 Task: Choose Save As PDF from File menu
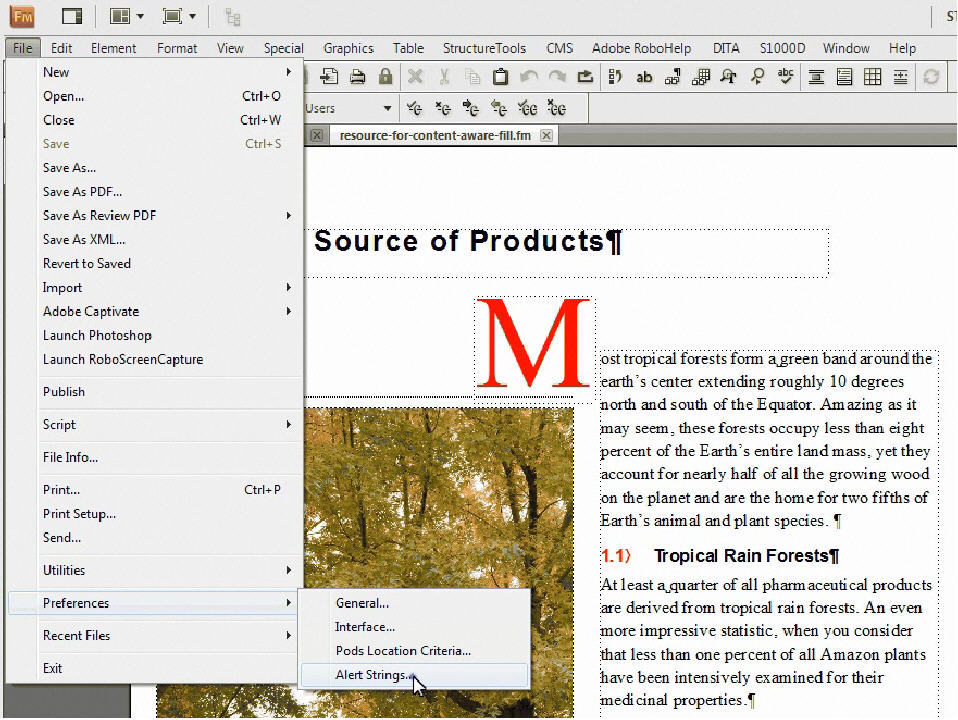(x=82, y=191)
